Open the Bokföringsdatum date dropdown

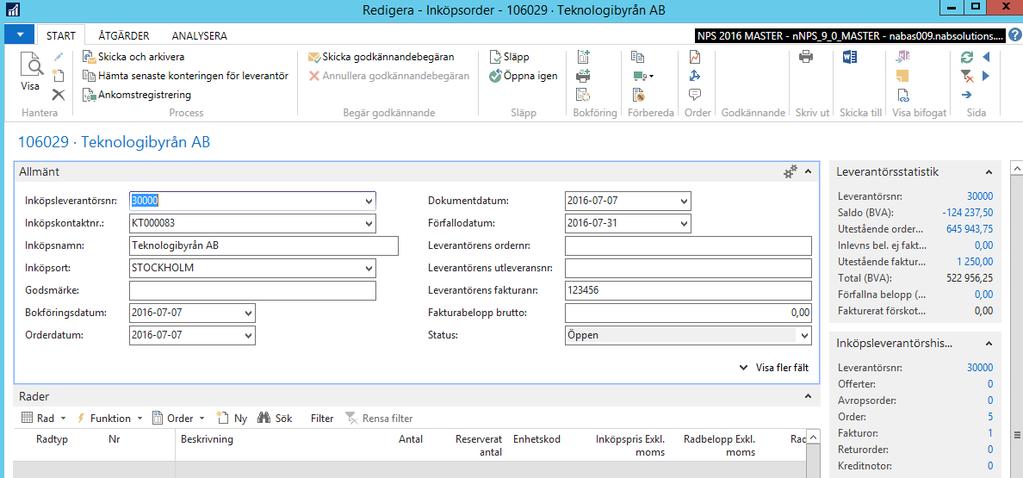point(248,313)
